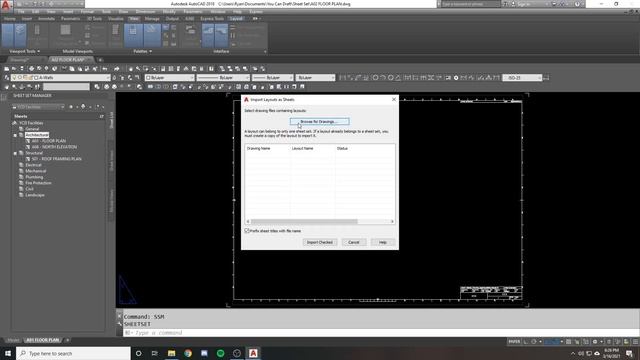
Task: Open the Sheet Views side tab
Action: [111, 160]
